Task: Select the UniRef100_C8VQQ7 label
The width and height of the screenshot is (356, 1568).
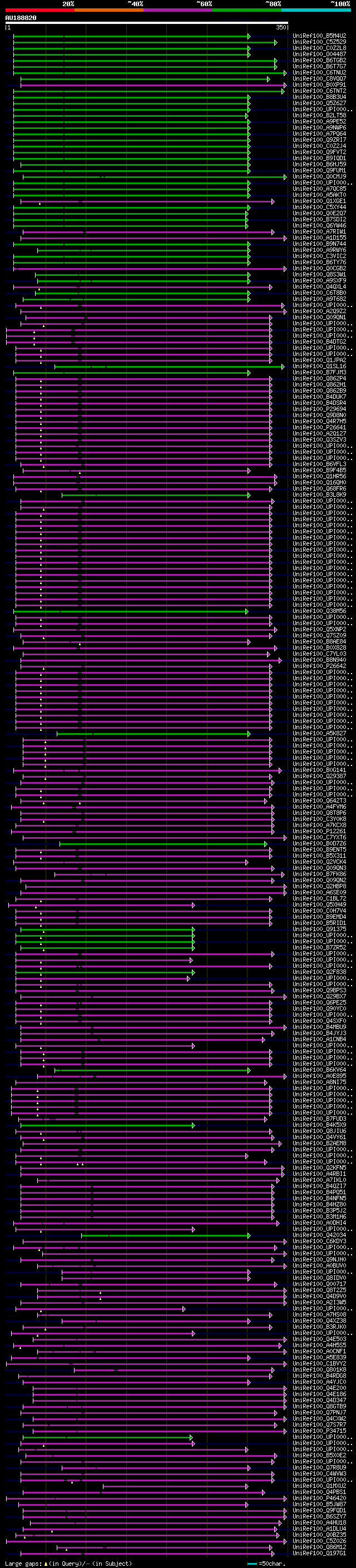Action: (x=319, y=78)
